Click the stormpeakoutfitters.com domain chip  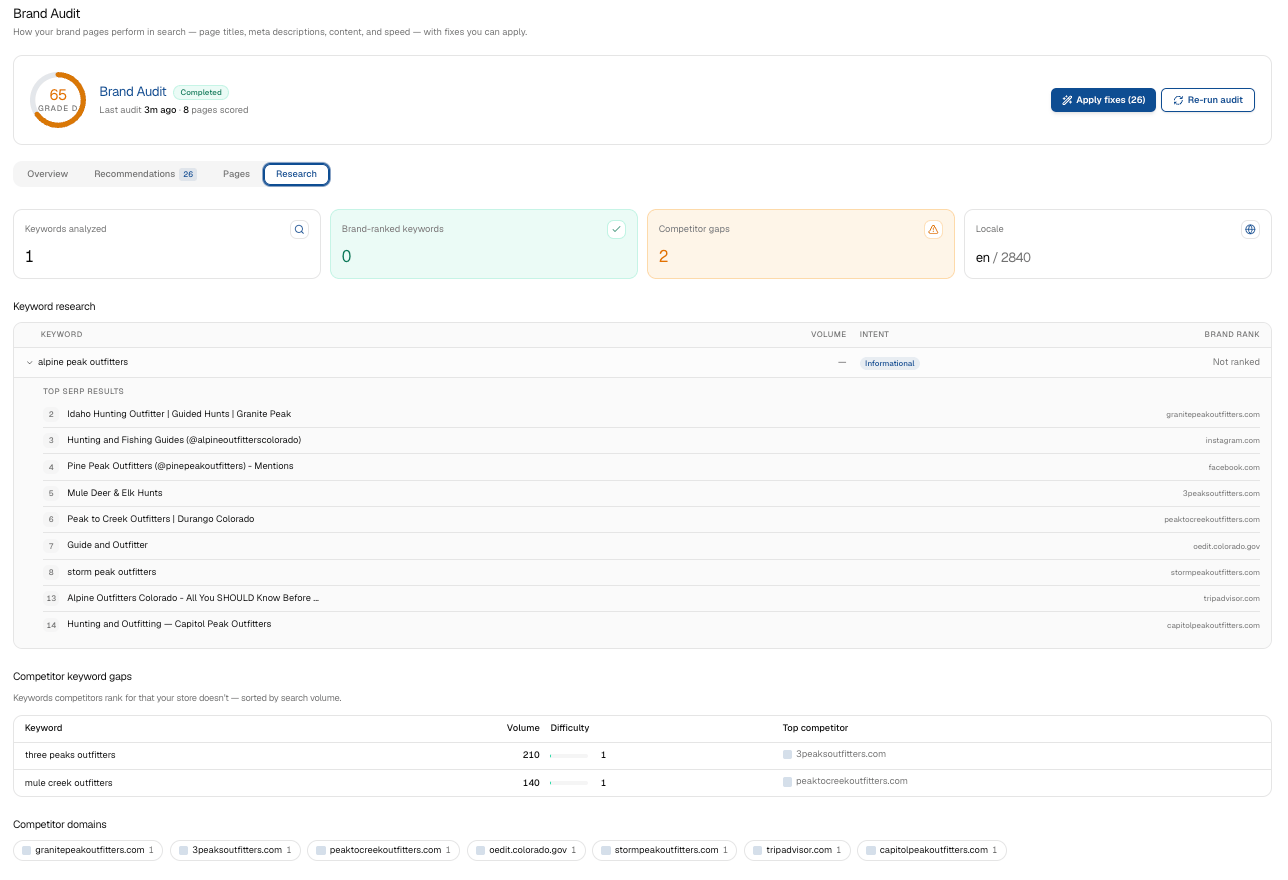pyautogui.click(x=664, y=850)
